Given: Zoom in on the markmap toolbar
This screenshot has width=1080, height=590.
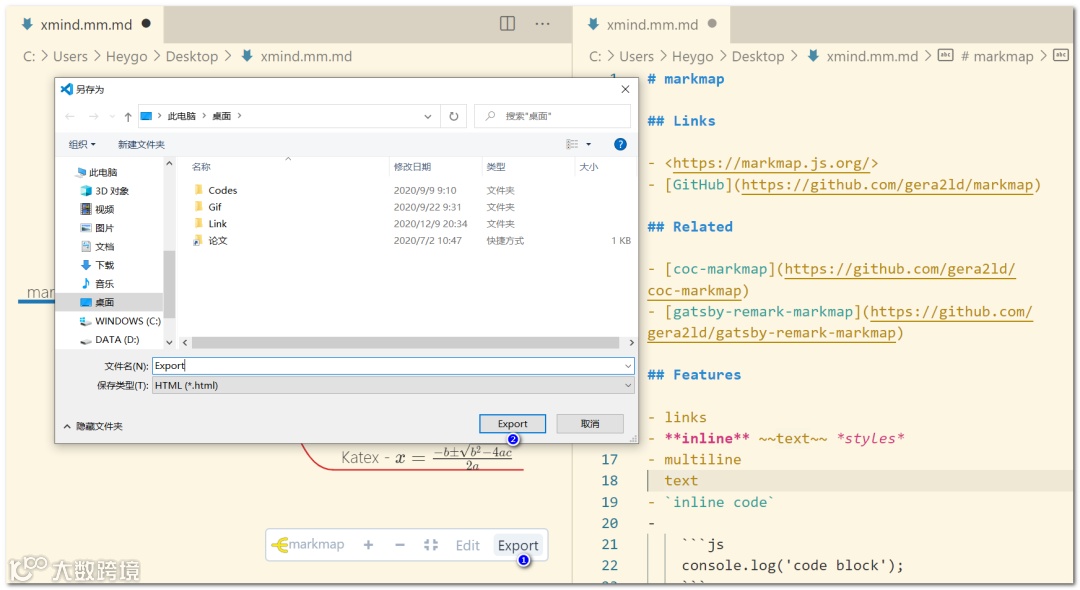Looking at the screenshot, I should point(368,545).
